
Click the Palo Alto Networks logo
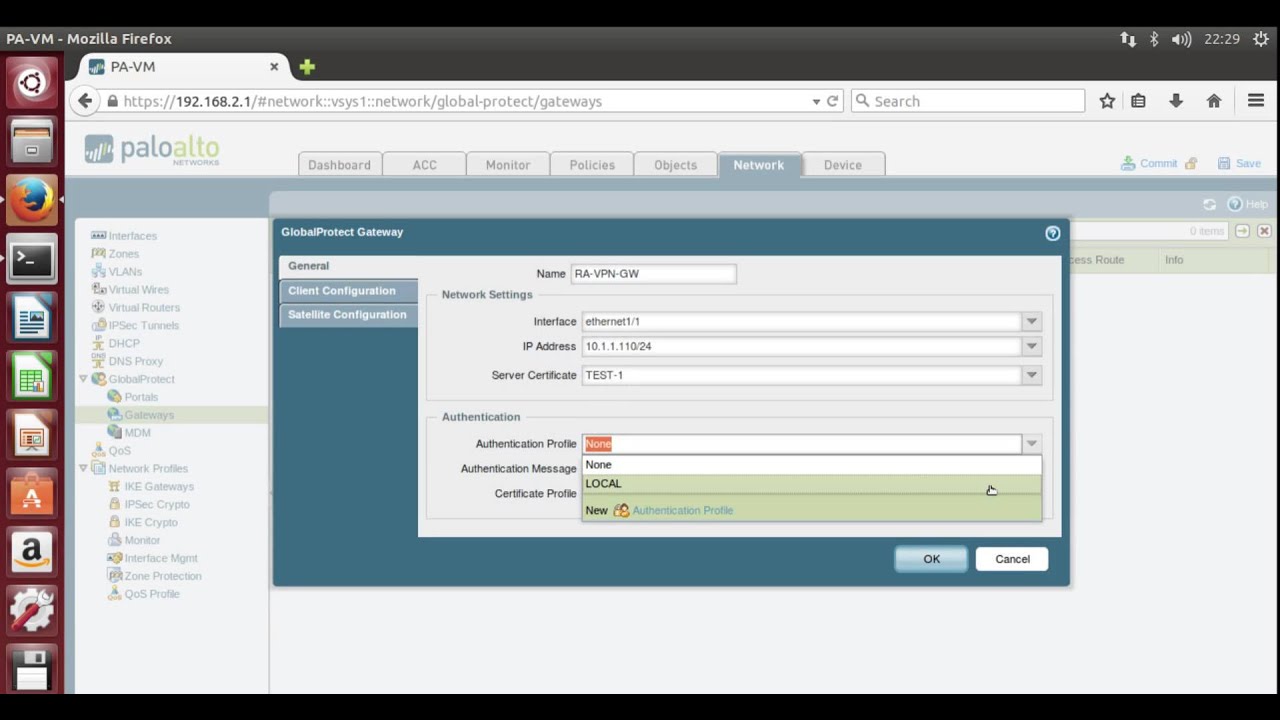point(152,150)
